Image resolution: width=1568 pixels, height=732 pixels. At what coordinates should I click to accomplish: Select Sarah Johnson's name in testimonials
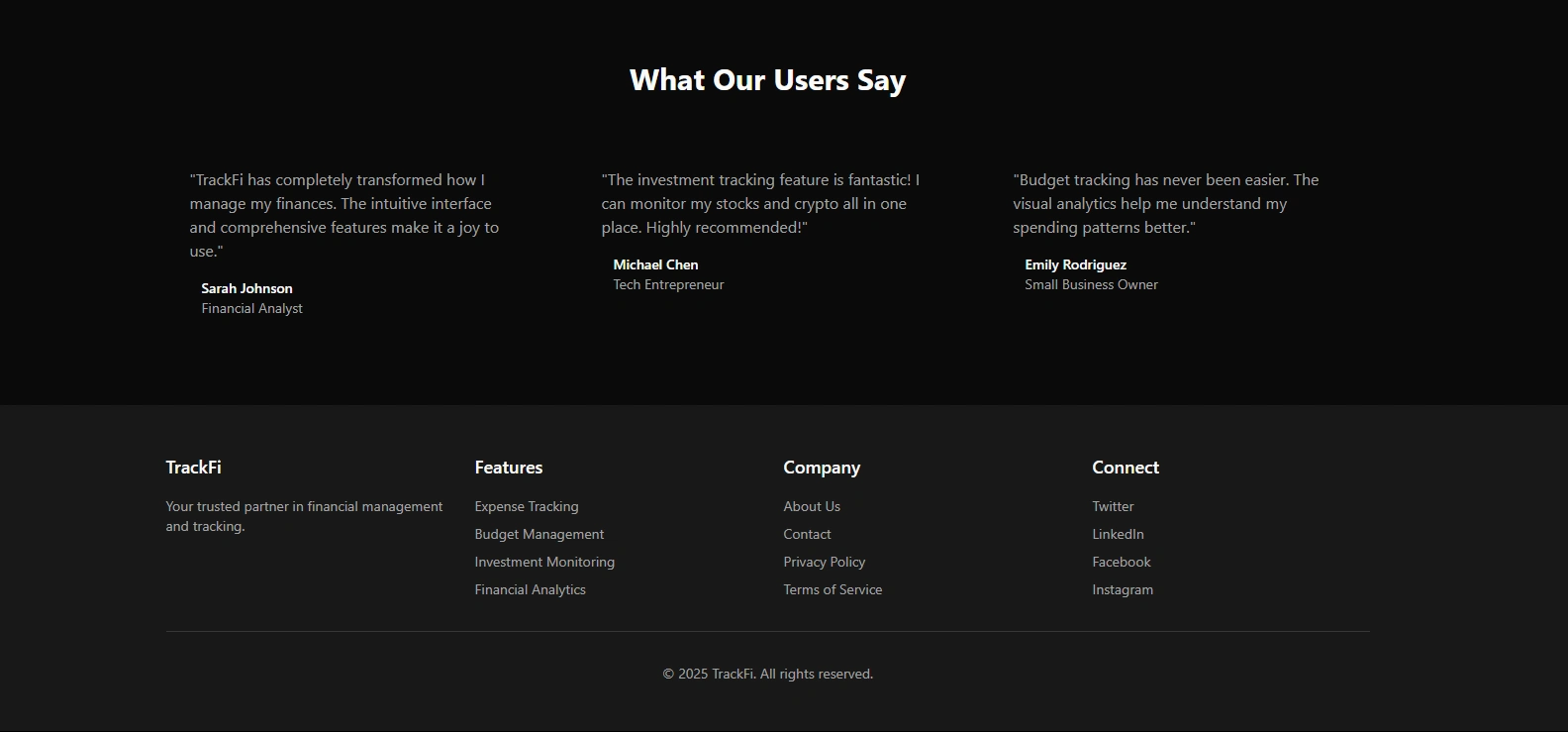[x=246, y=288]
